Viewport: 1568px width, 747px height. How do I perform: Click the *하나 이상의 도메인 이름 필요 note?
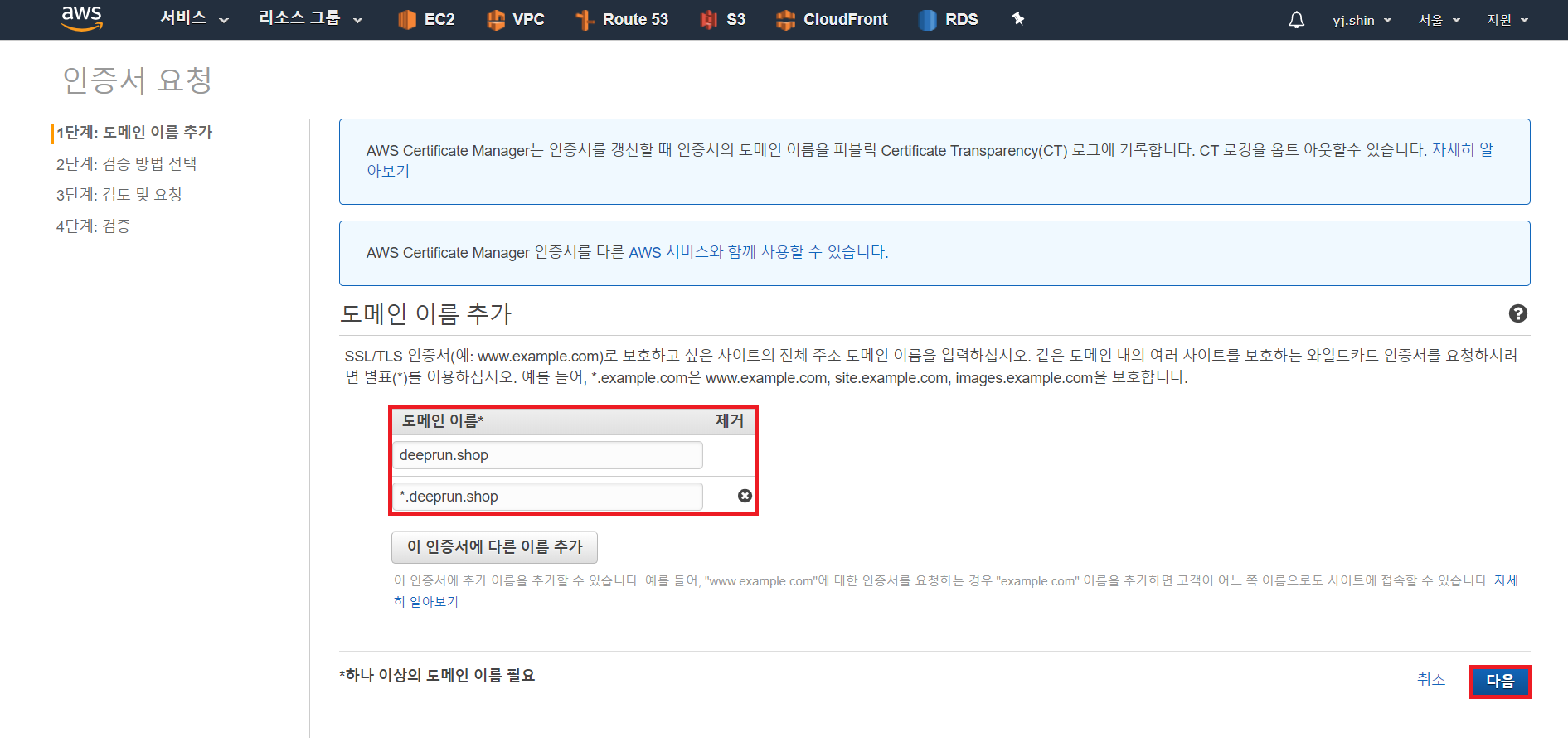tap(437, 676)
